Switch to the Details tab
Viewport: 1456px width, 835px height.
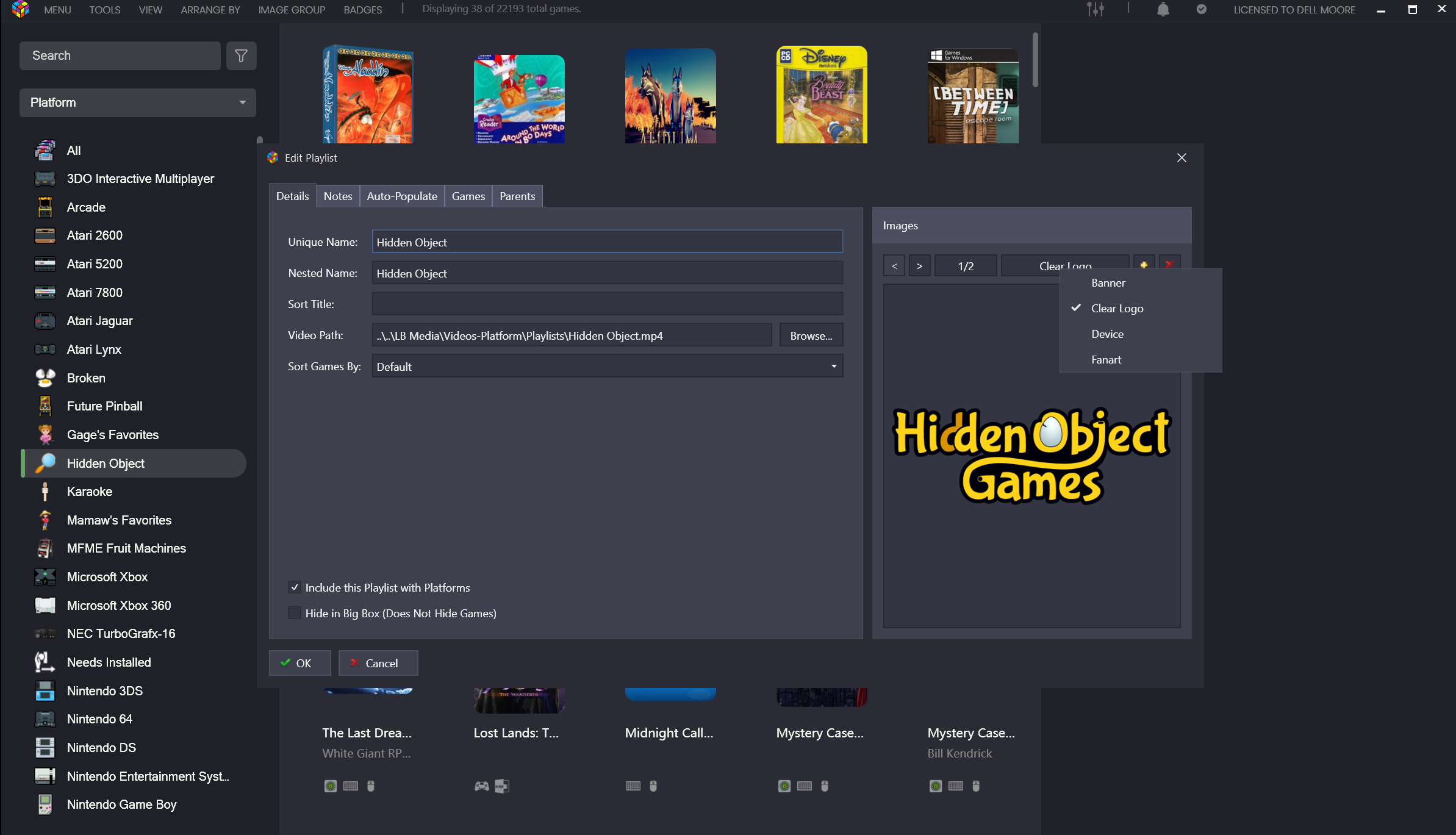[293, 196]
